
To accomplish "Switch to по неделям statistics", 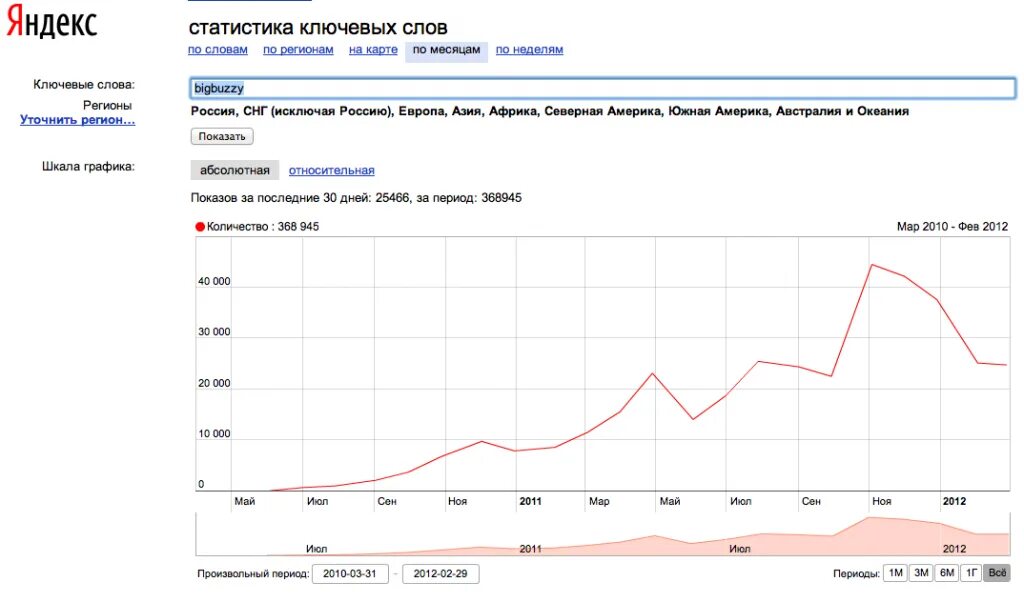I will 529,50.
